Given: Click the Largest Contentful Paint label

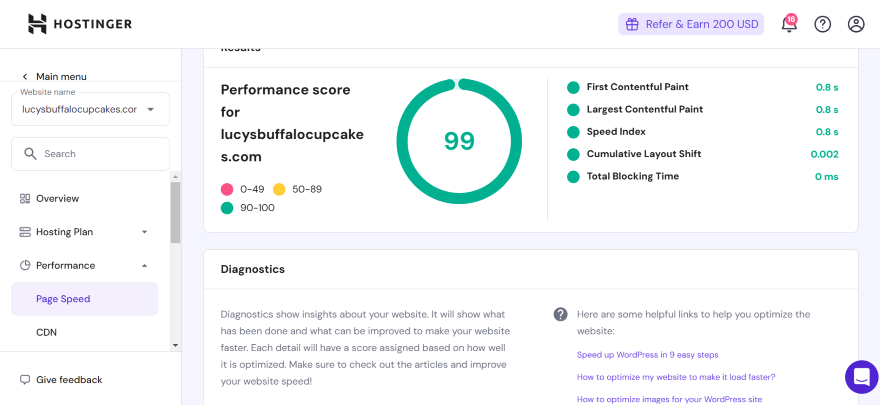Looking at the screenshot, I should point(645,109).
